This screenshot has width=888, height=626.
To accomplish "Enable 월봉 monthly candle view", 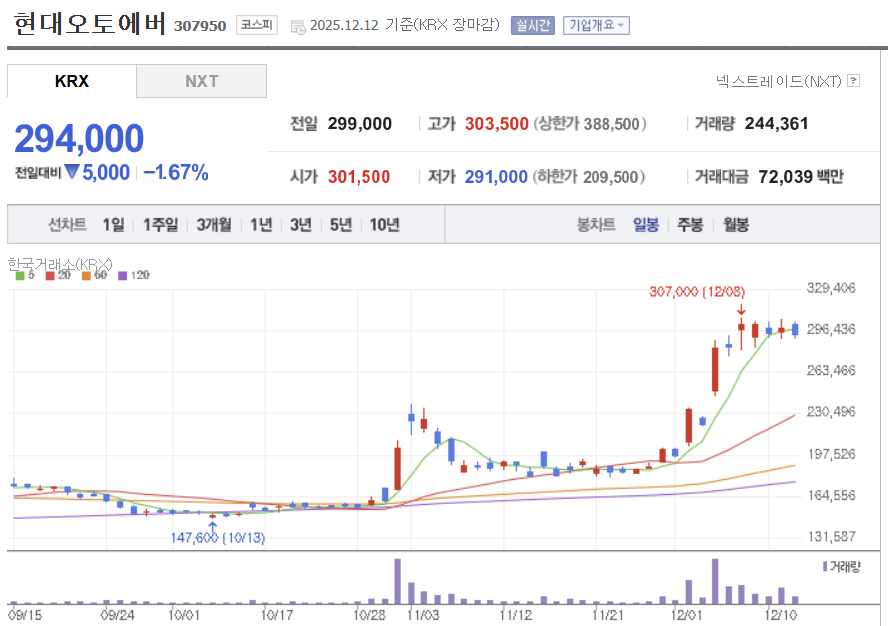I will [736, 225].
